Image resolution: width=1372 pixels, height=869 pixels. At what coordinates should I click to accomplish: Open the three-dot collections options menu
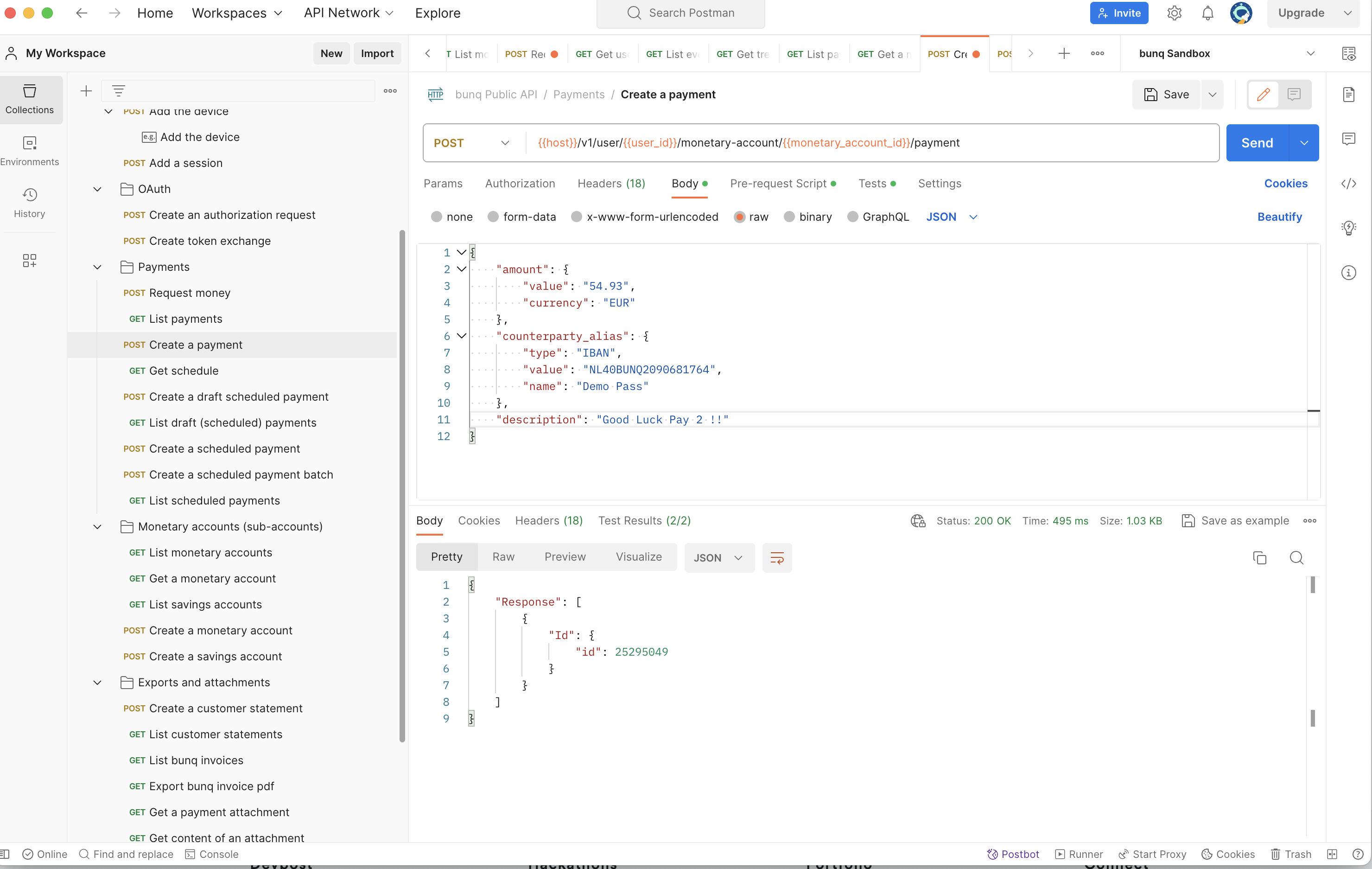(390, 90)
